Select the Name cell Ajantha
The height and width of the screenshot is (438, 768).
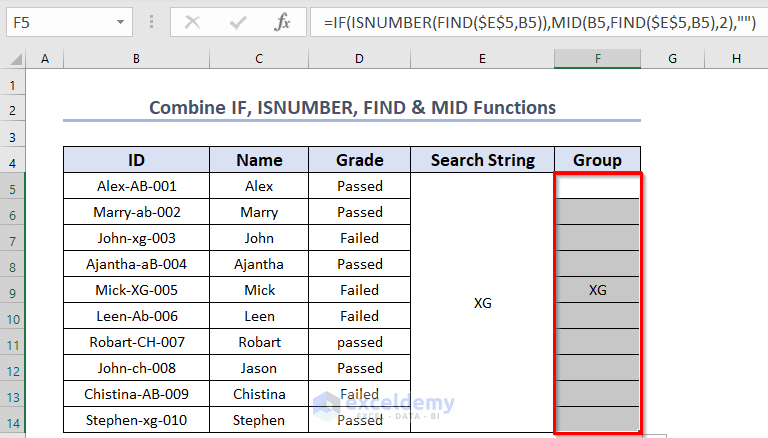(x=259, y=264)
